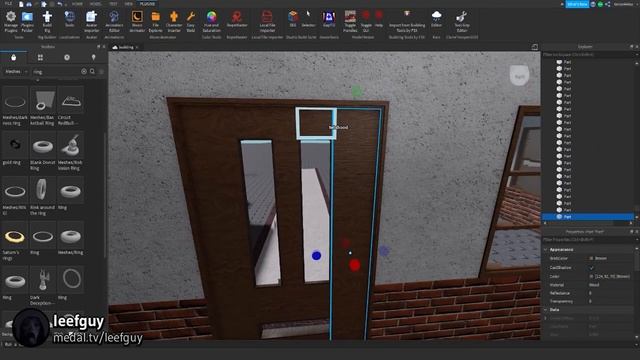This screenshot has height=360, width=640.
Task: Open the Moon File Explorer plugin
Action: click(156, 21)
